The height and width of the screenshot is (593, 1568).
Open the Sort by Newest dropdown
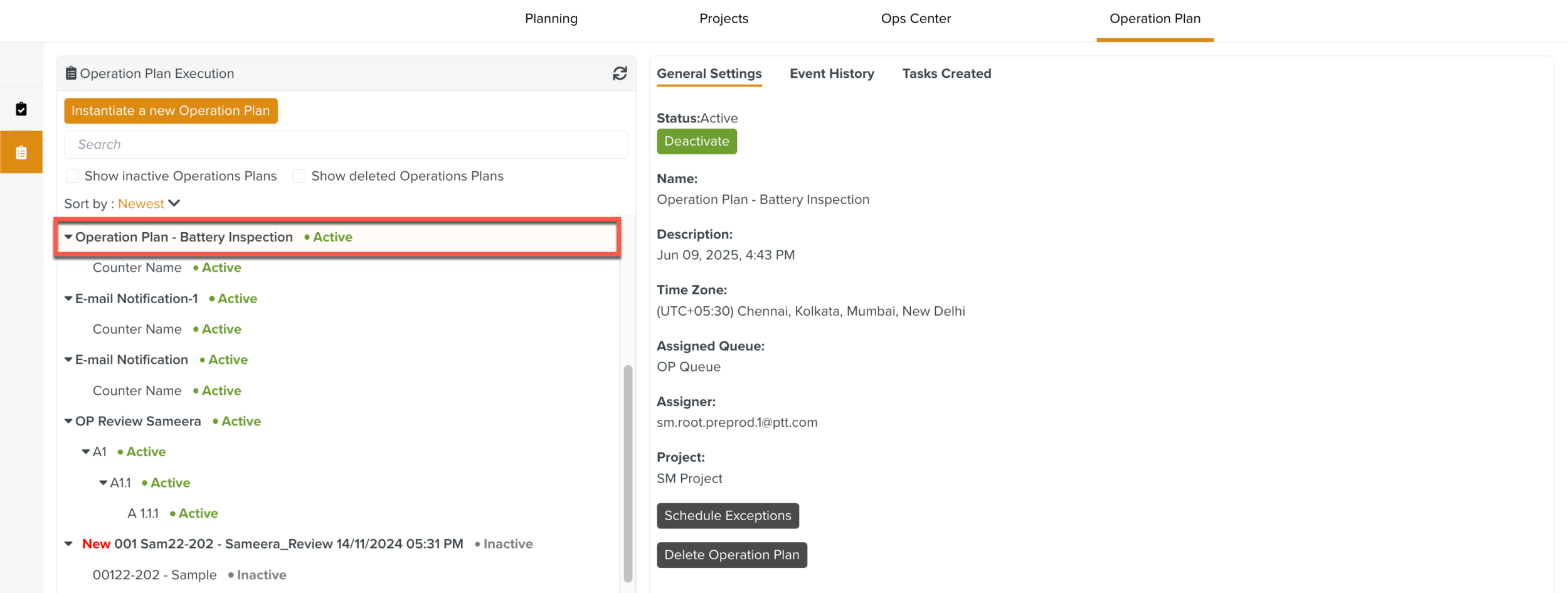[x=149, y=203]
